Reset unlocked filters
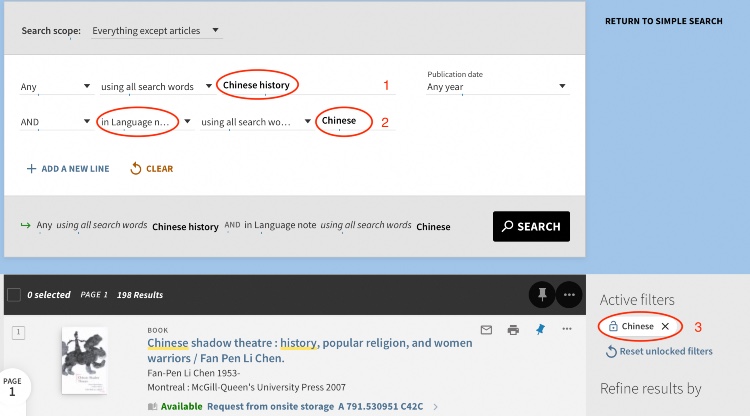 (660, 351)
